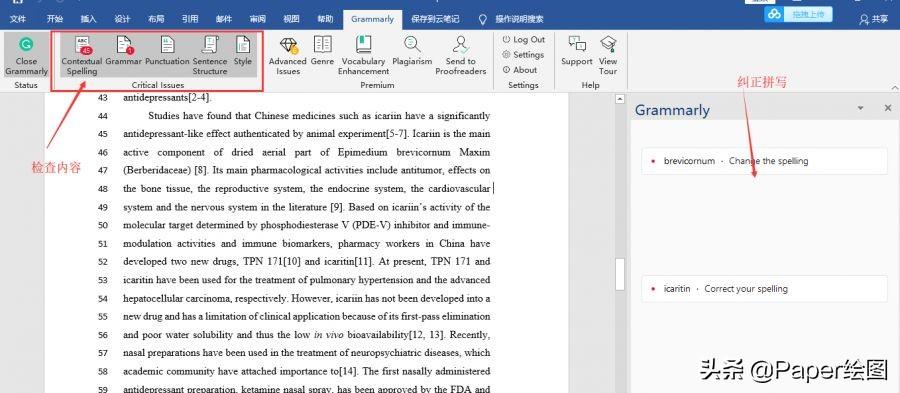Select the Grammarly ribbon tab

point(373,19)
